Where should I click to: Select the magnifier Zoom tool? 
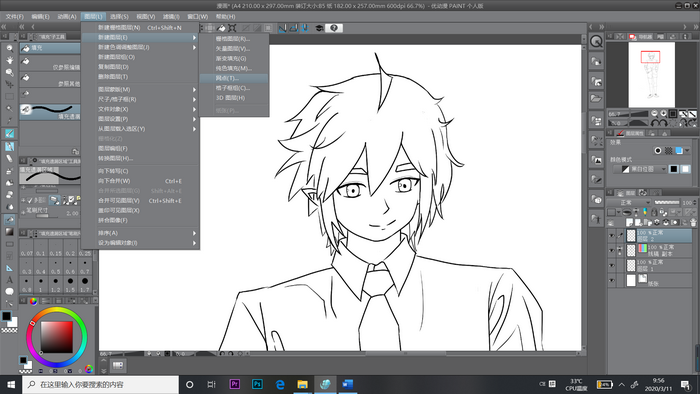[9, 48]
